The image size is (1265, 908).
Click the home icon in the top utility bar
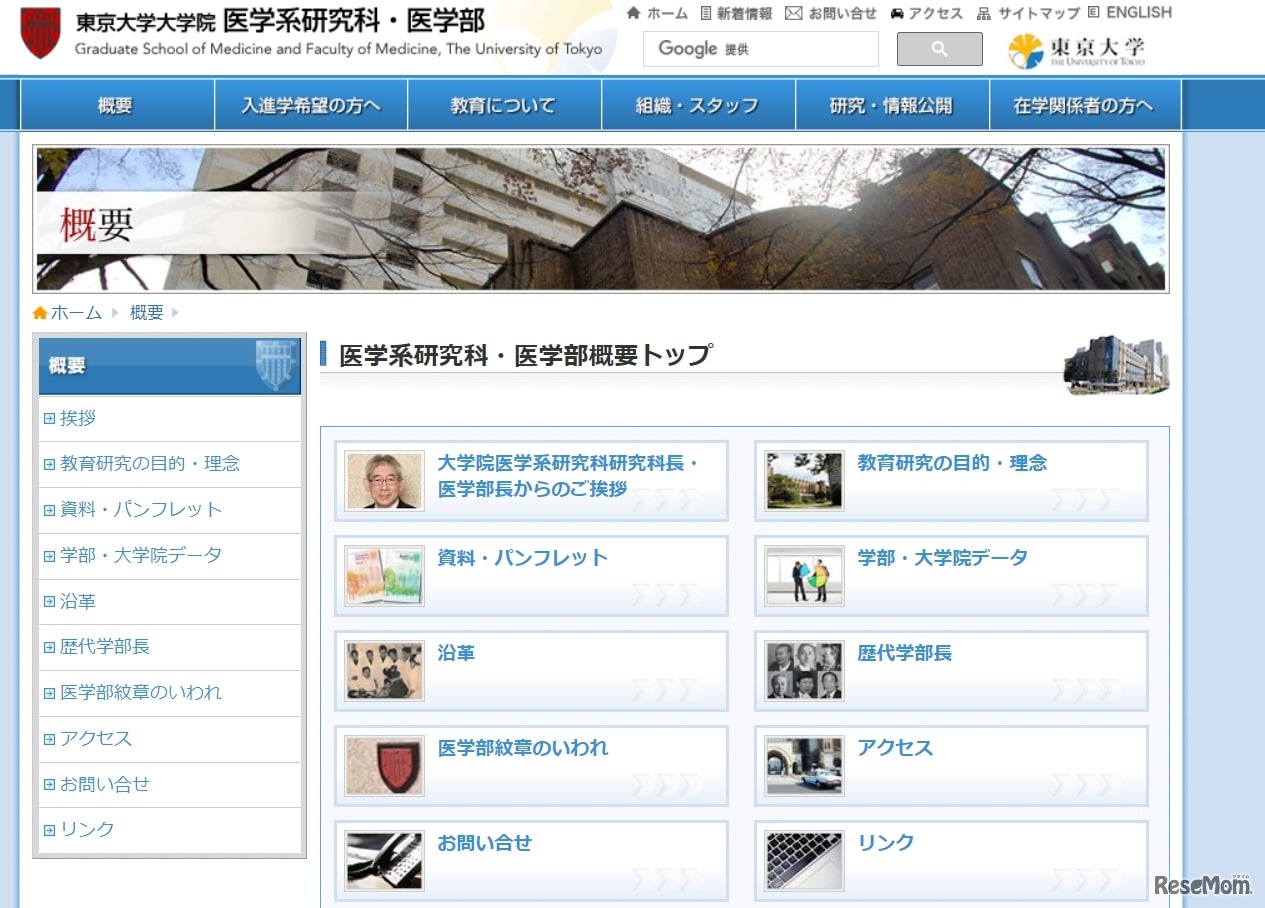pos(632,12)
